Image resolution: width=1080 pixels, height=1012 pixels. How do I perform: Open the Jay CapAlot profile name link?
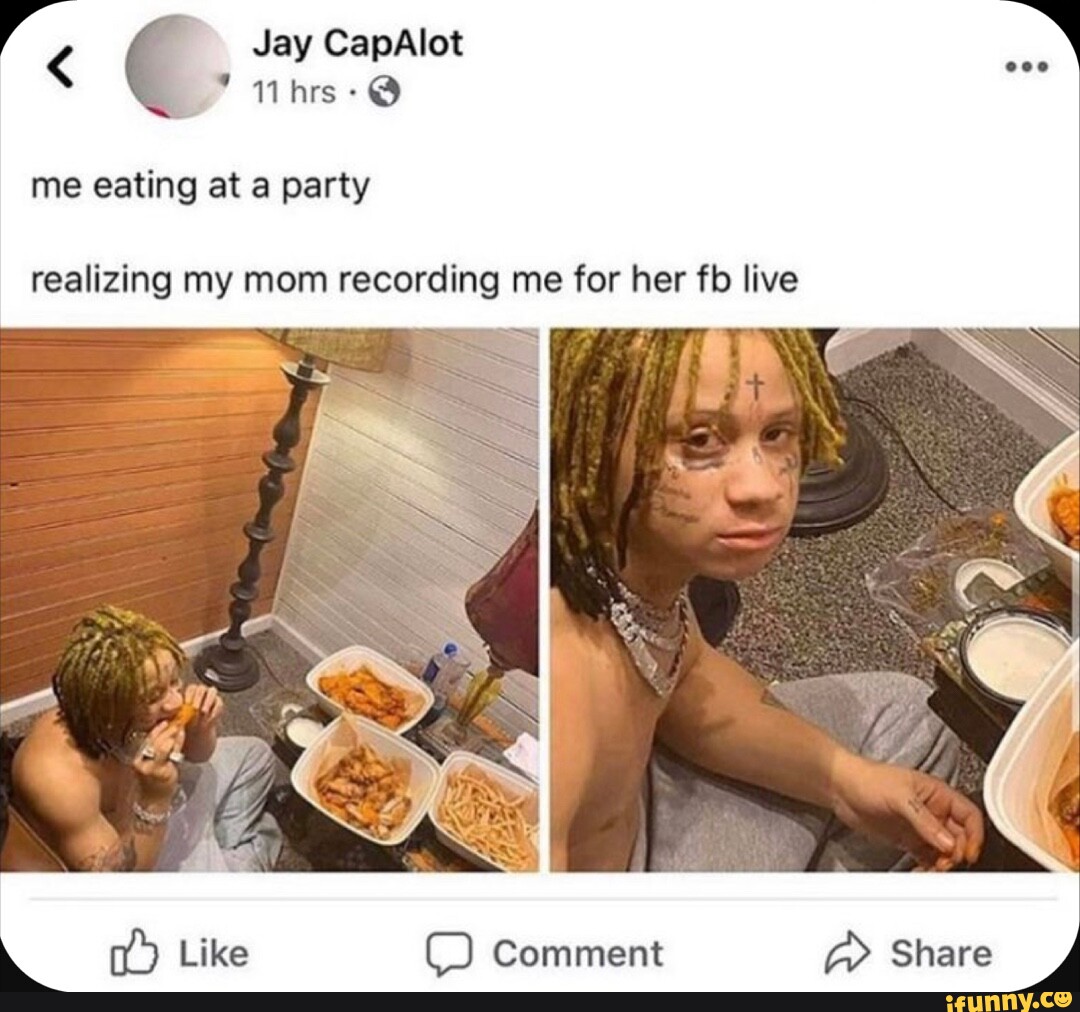(357, 44)
